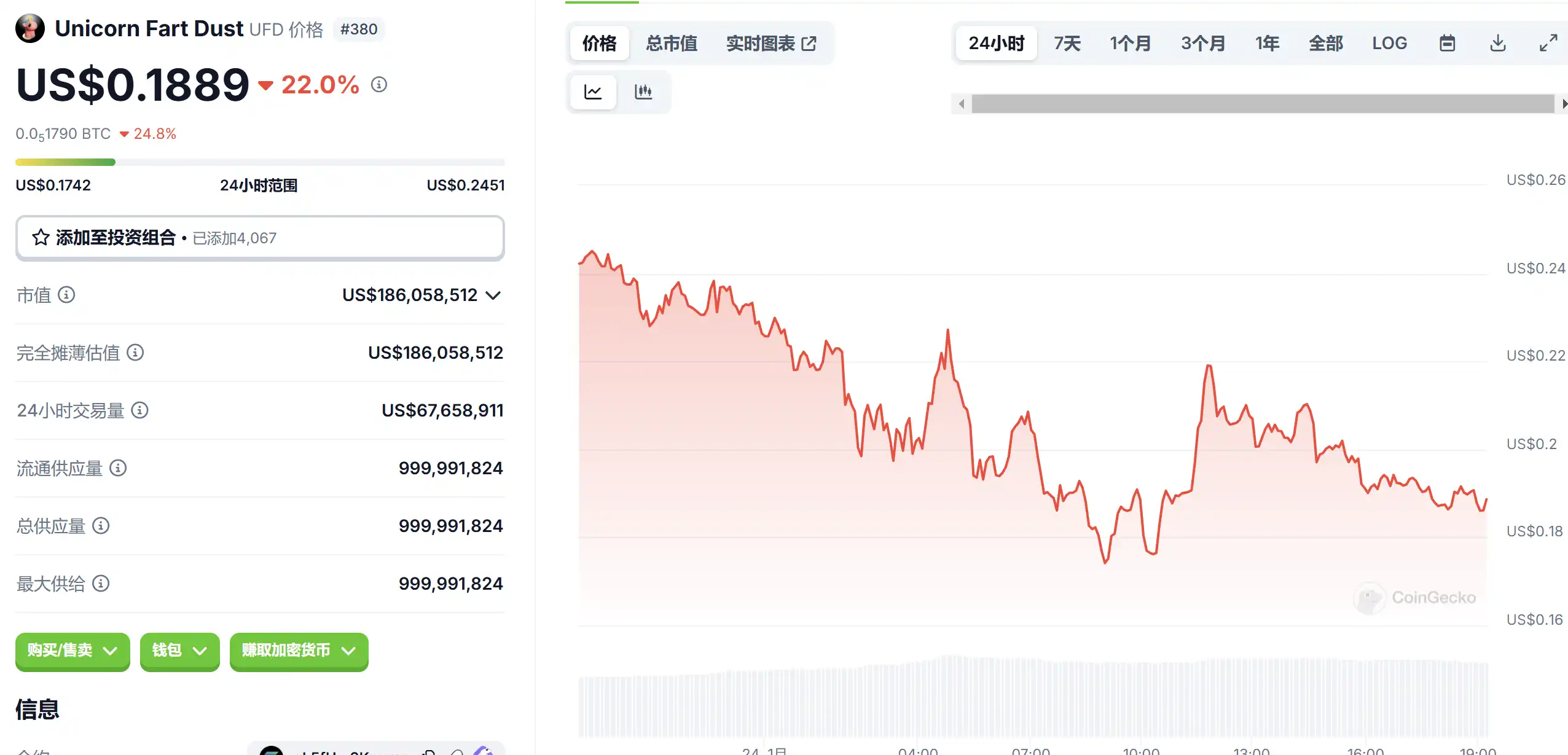Open the 钱包 dropdown

(x=179, y=651)
